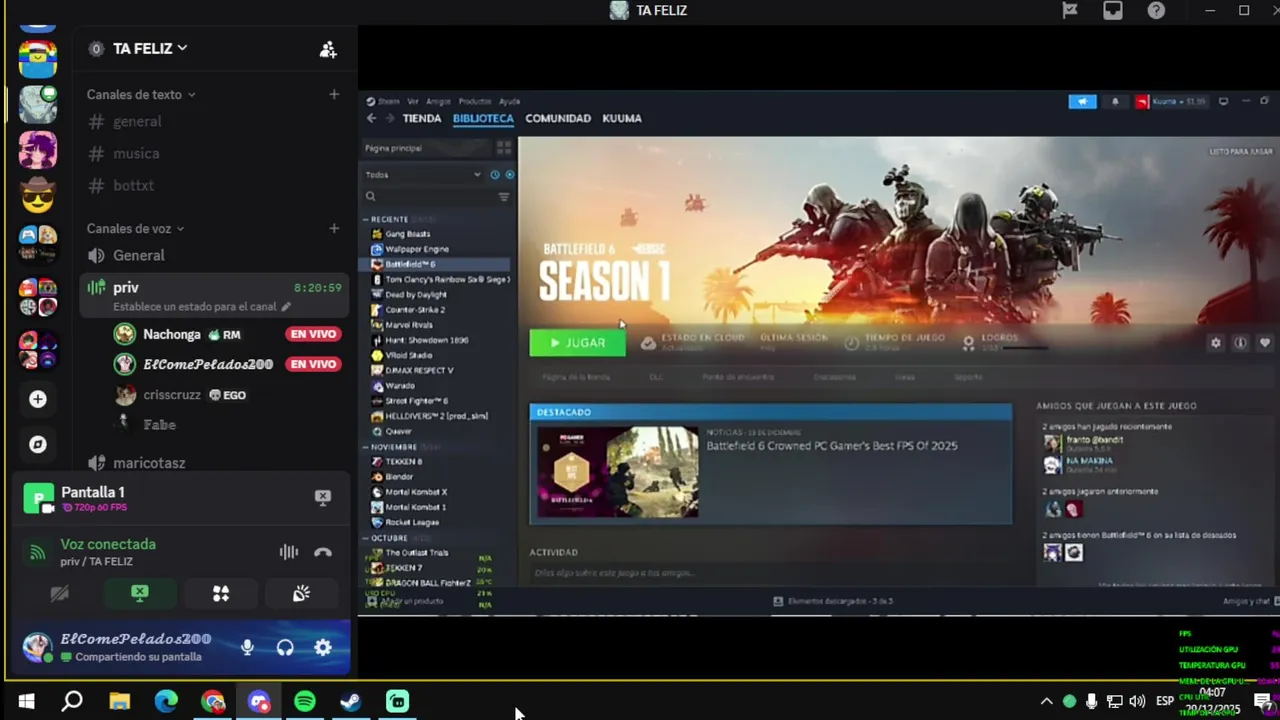Open Steam library Página principal
The image size is (1280, 720).
click(393, 148)
